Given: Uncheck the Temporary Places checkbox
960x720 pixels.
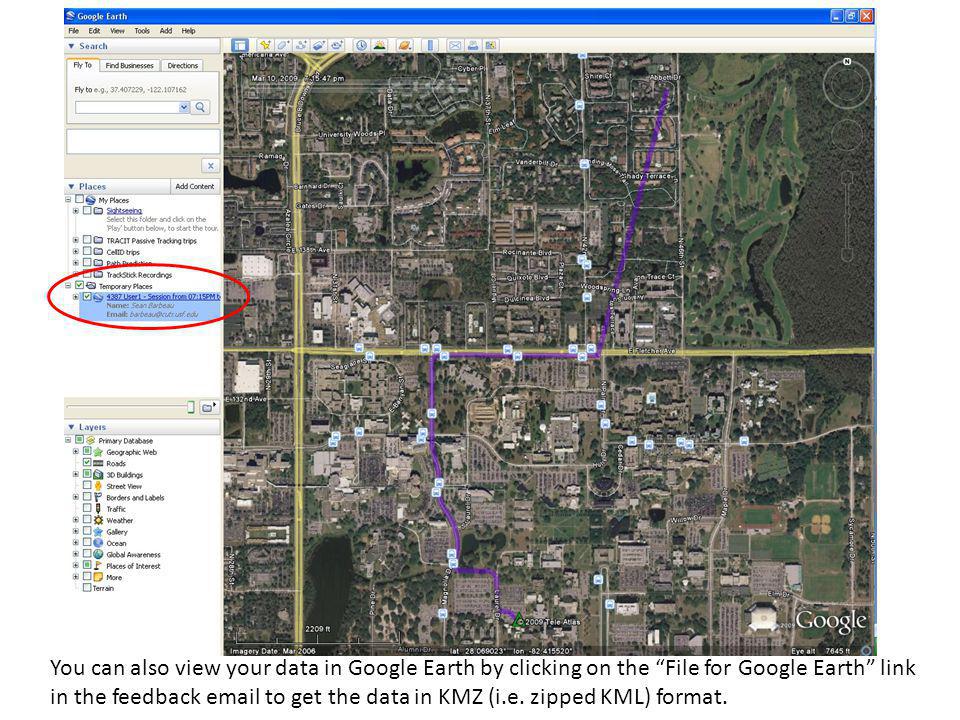Looking at the screenshot, I should click(x=79, y=286).
